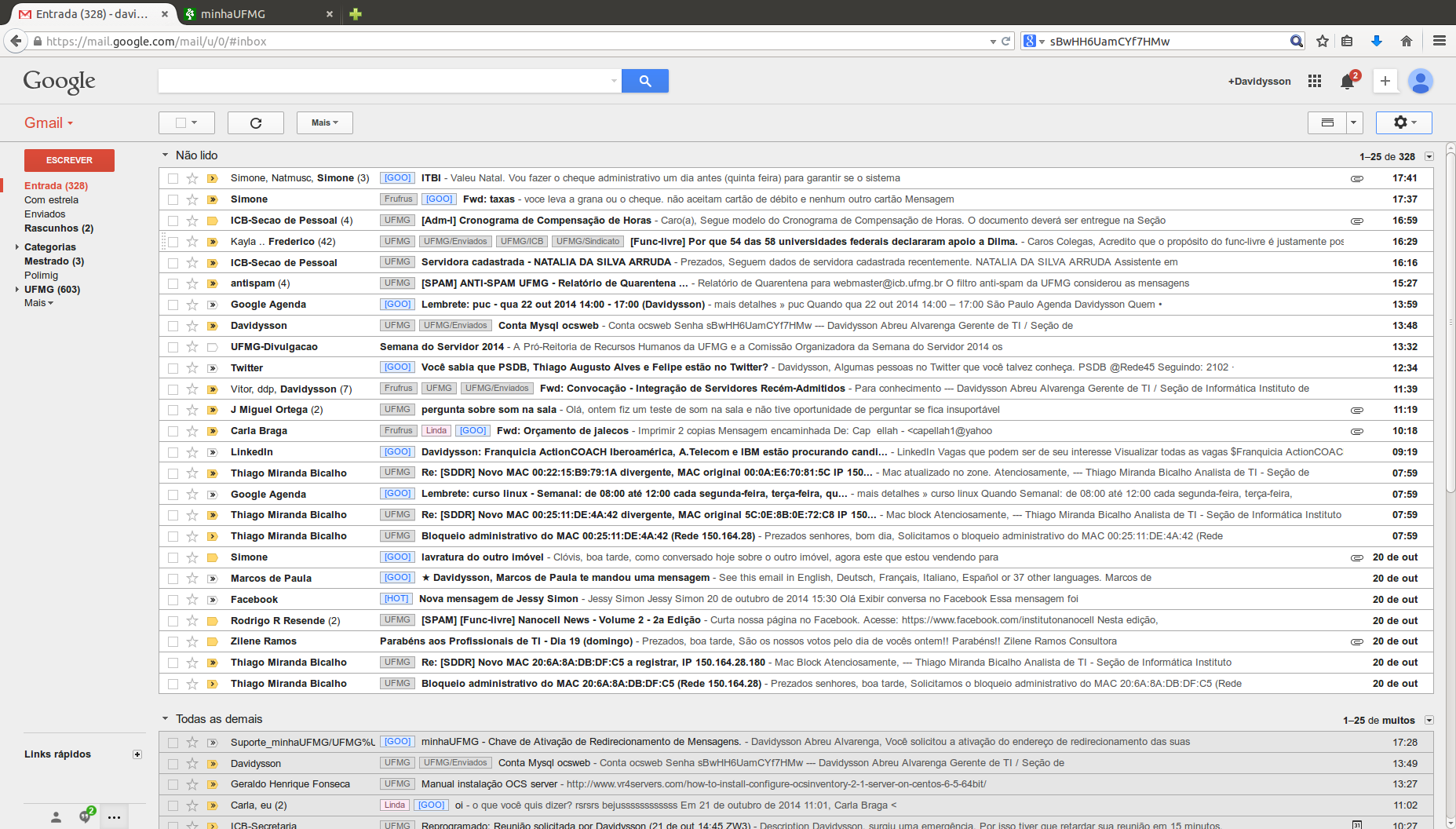1456x829 pixels.
Task: Add a quick link with the plus icon
Action: (137, 754)
